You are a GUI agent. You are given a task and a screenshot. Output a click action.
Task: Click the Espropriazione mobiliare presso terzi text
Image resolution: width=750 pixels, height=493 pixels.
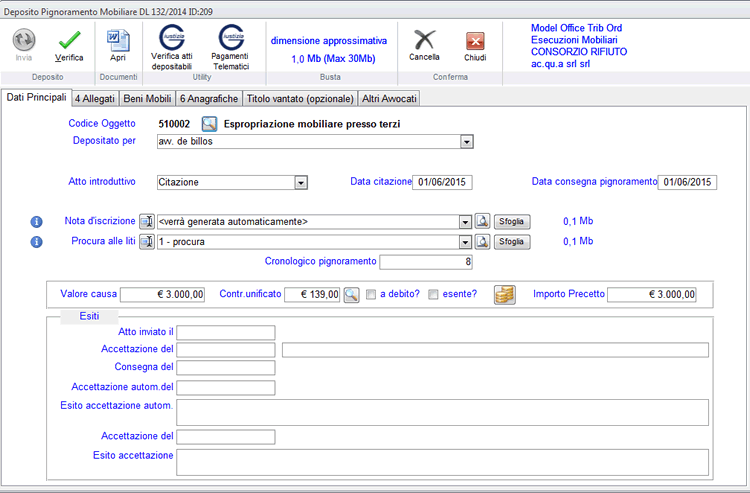(312, 124)
